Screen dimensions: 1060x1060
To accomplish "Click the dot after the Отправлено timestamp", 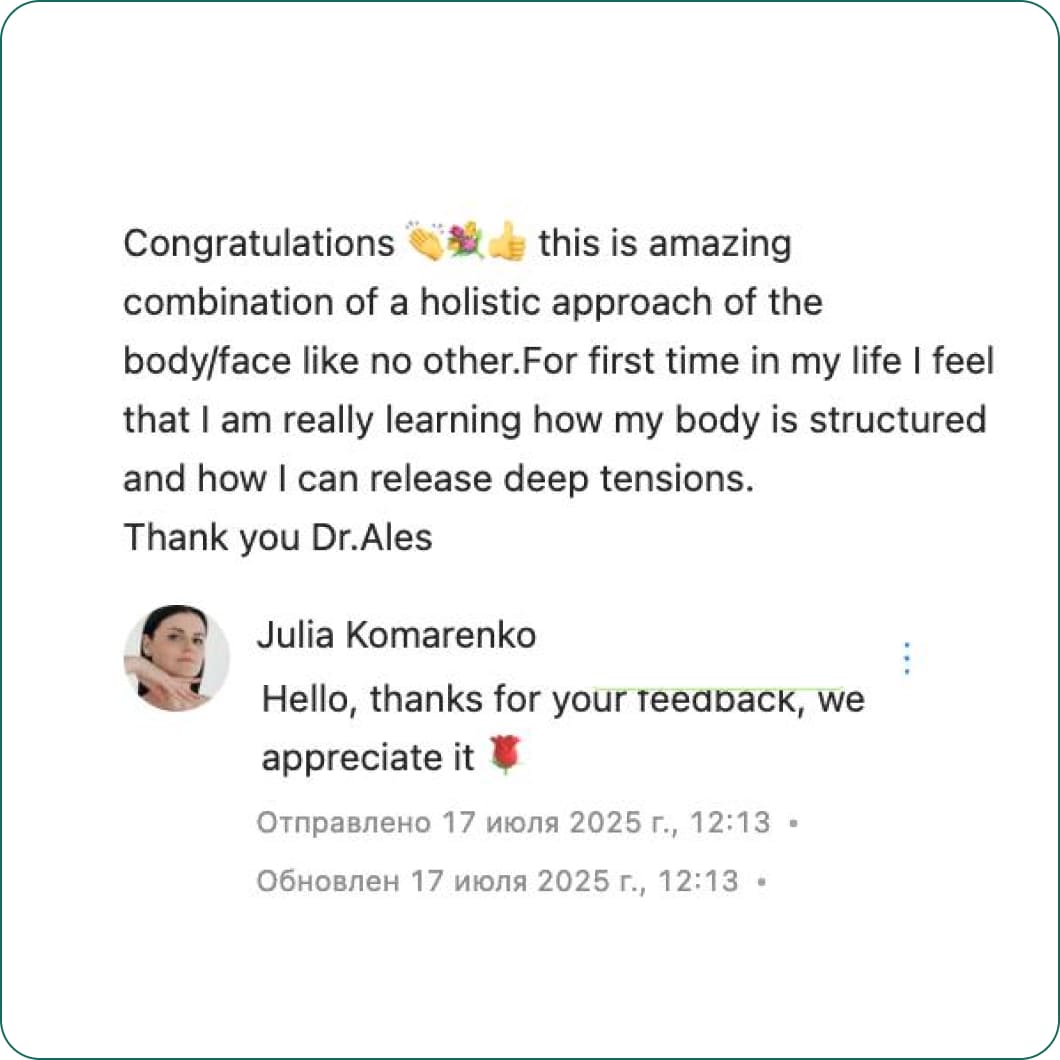I will (793, 824).
